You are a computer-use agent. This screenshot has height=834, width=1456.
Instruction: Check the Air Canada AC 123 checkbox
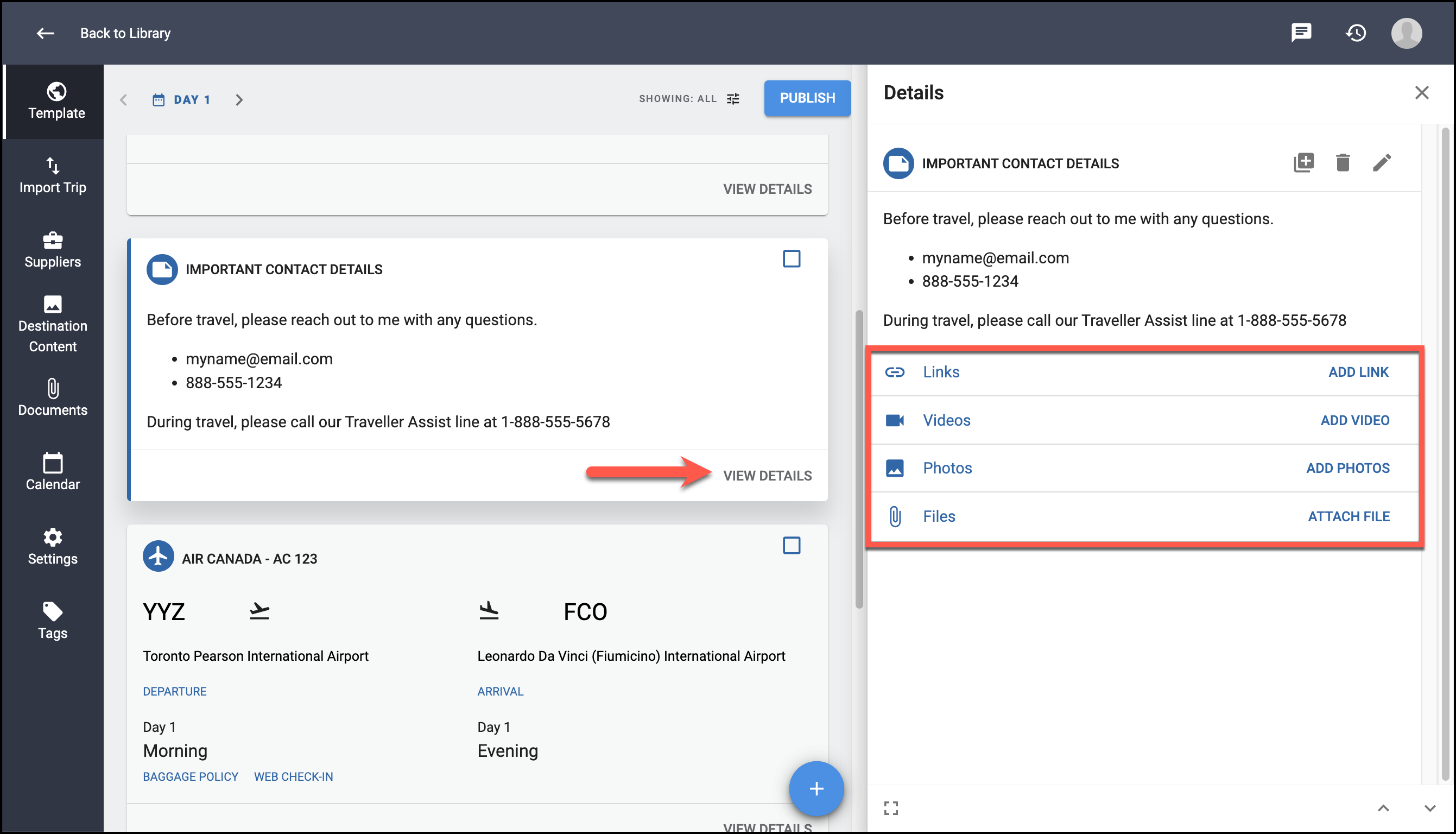click(792, 545)
